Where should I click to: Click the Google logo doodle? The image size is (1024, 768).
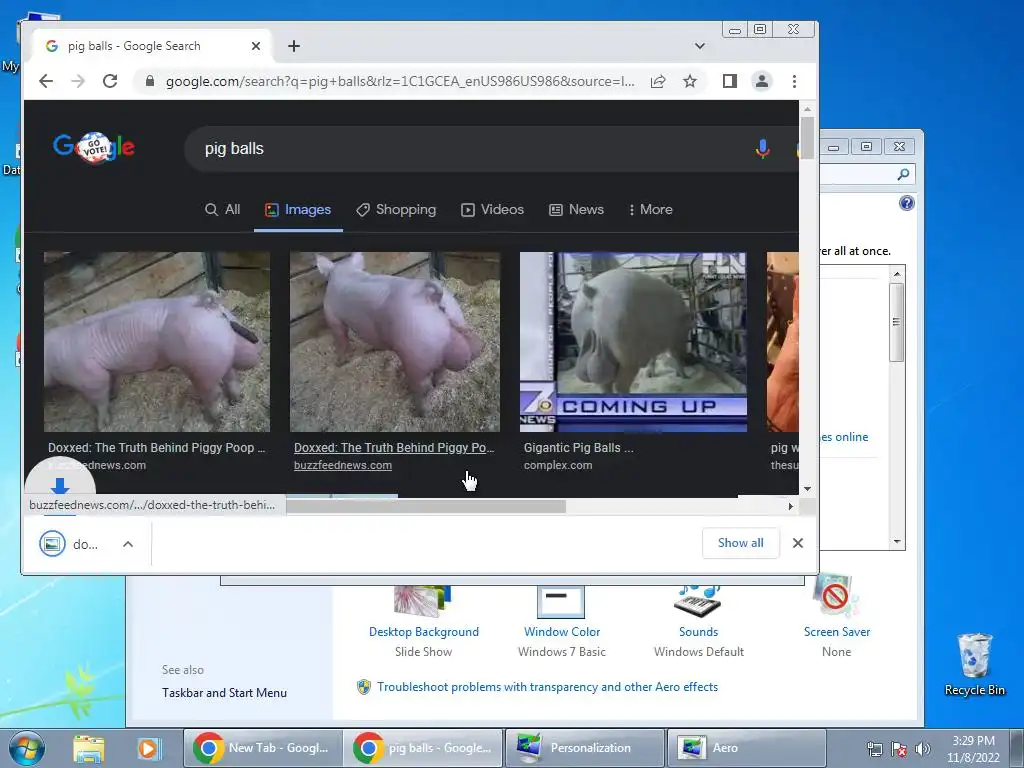coord(94,147)
